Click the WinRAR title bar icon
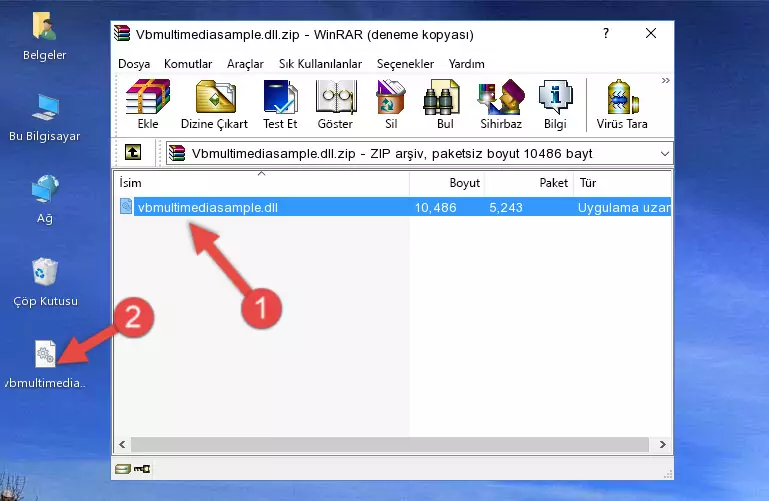The height and width of the screenshot is (501, 769). click(x=122, y=33)
